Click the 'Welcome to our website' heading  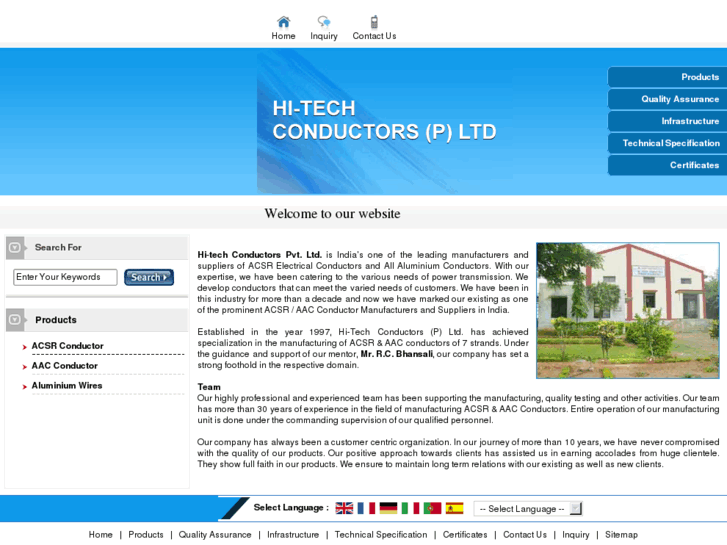point(332,214)
